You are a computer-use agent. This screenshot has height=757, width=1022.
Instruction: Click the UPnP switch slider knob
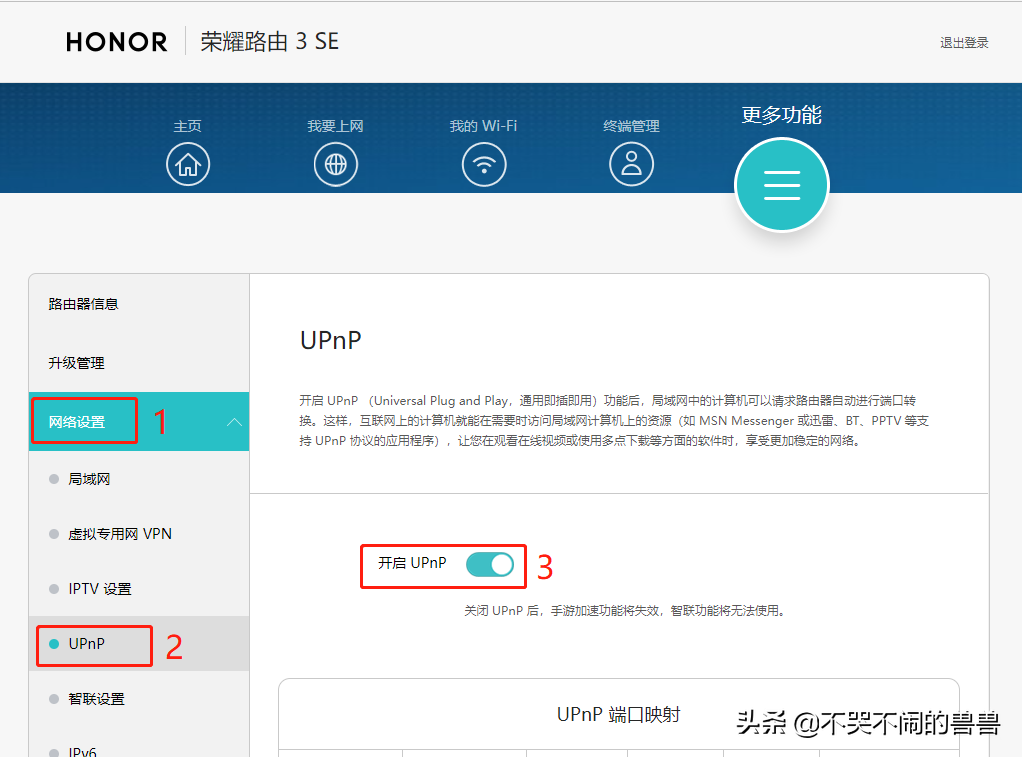[x=500, y=565]
